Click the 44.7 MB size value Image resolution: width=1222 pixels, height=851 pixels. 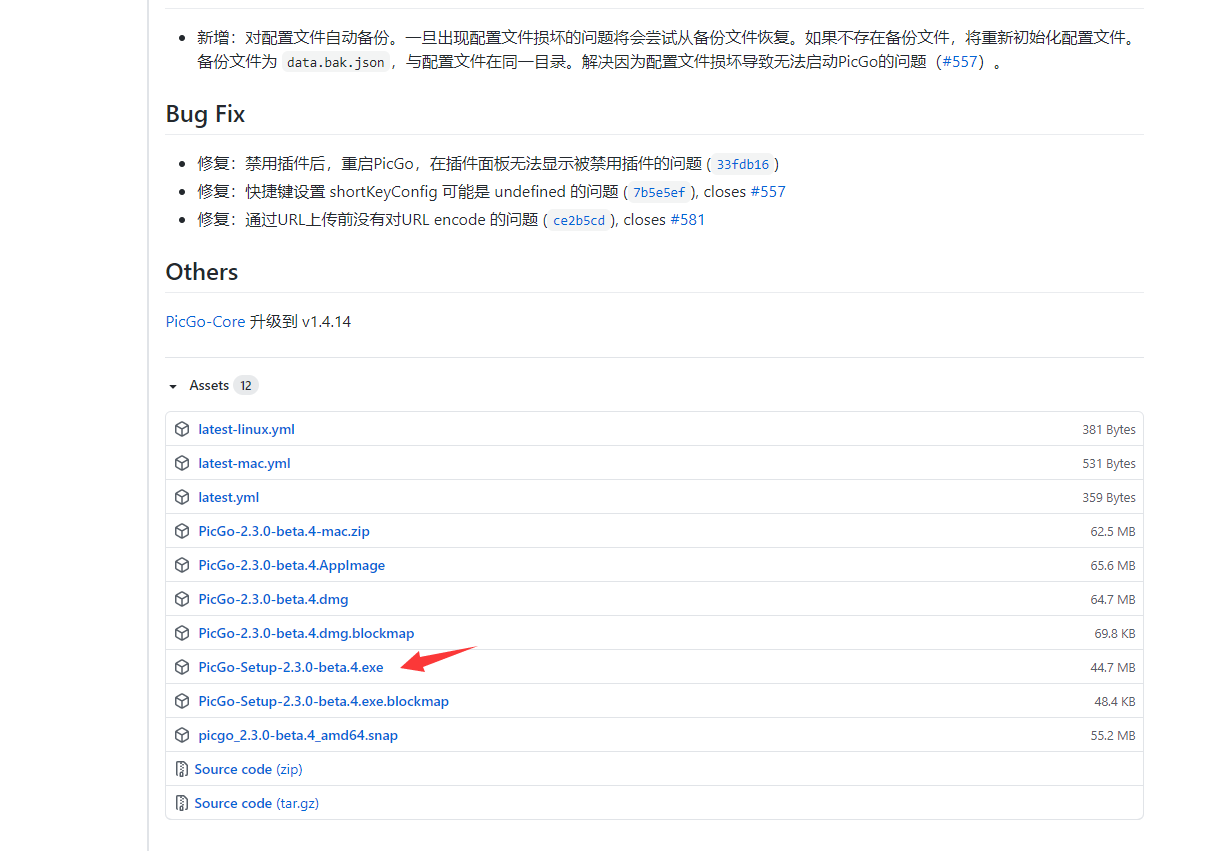[1113, 667]
